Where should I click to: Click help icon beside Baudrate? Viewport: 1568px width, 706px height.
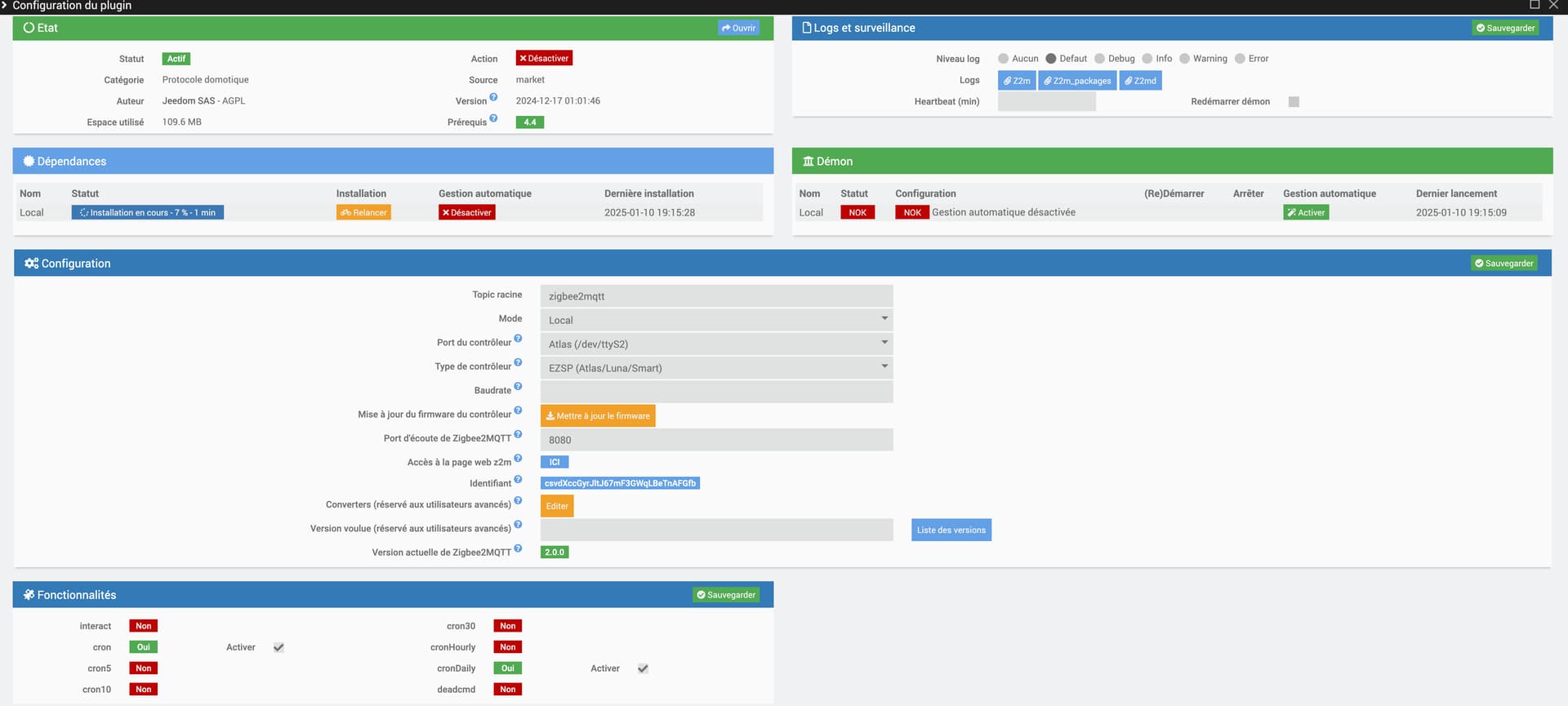pyautogui.click(x=518, y=387)
